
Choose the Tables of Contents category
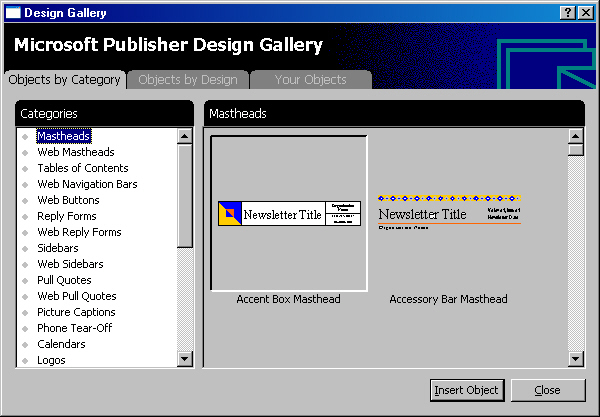click(83, 168)
